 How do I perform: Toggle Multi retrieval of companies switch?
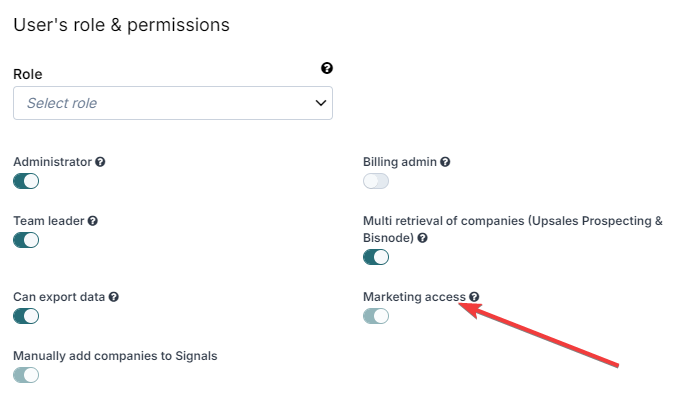(376, 257)
